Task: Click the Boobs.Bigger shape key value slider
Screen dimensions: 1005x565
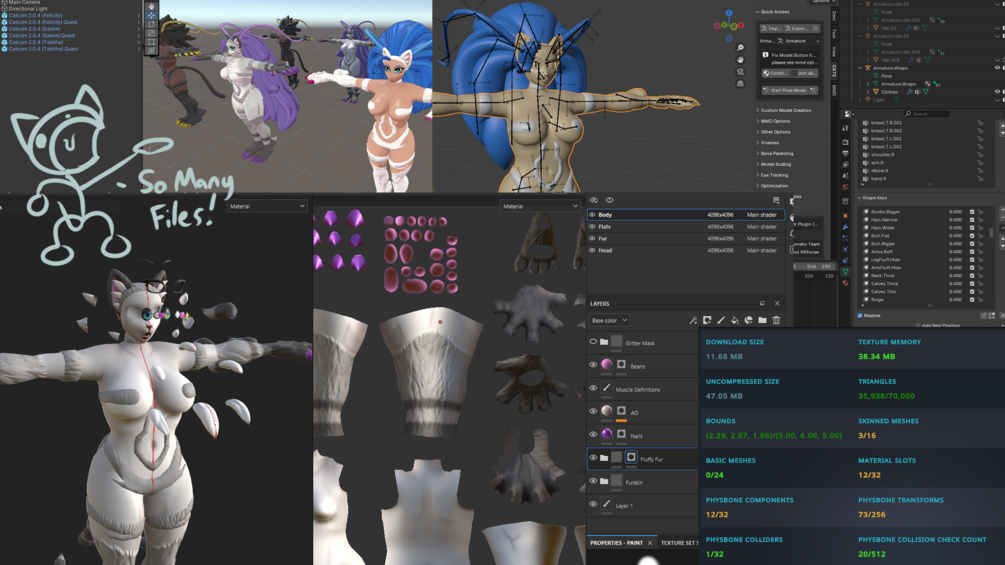Action: pos(955,211)
